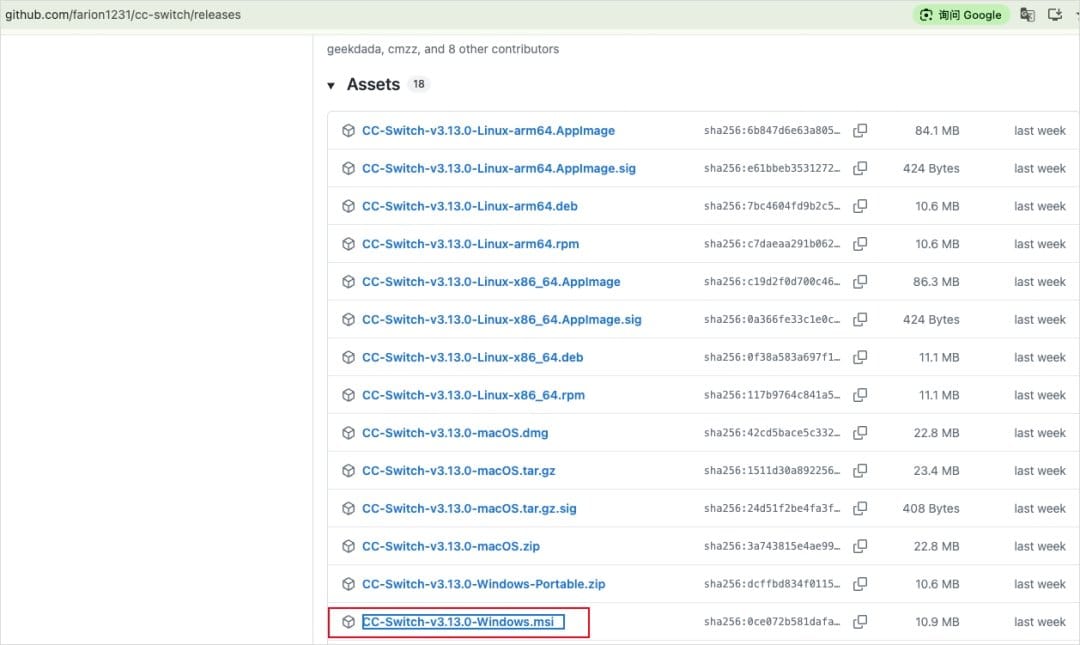The image size is (1080, 645).
Task: Copy sha256 hash for Linux-arm64.deb
Action: coord(860,206)
